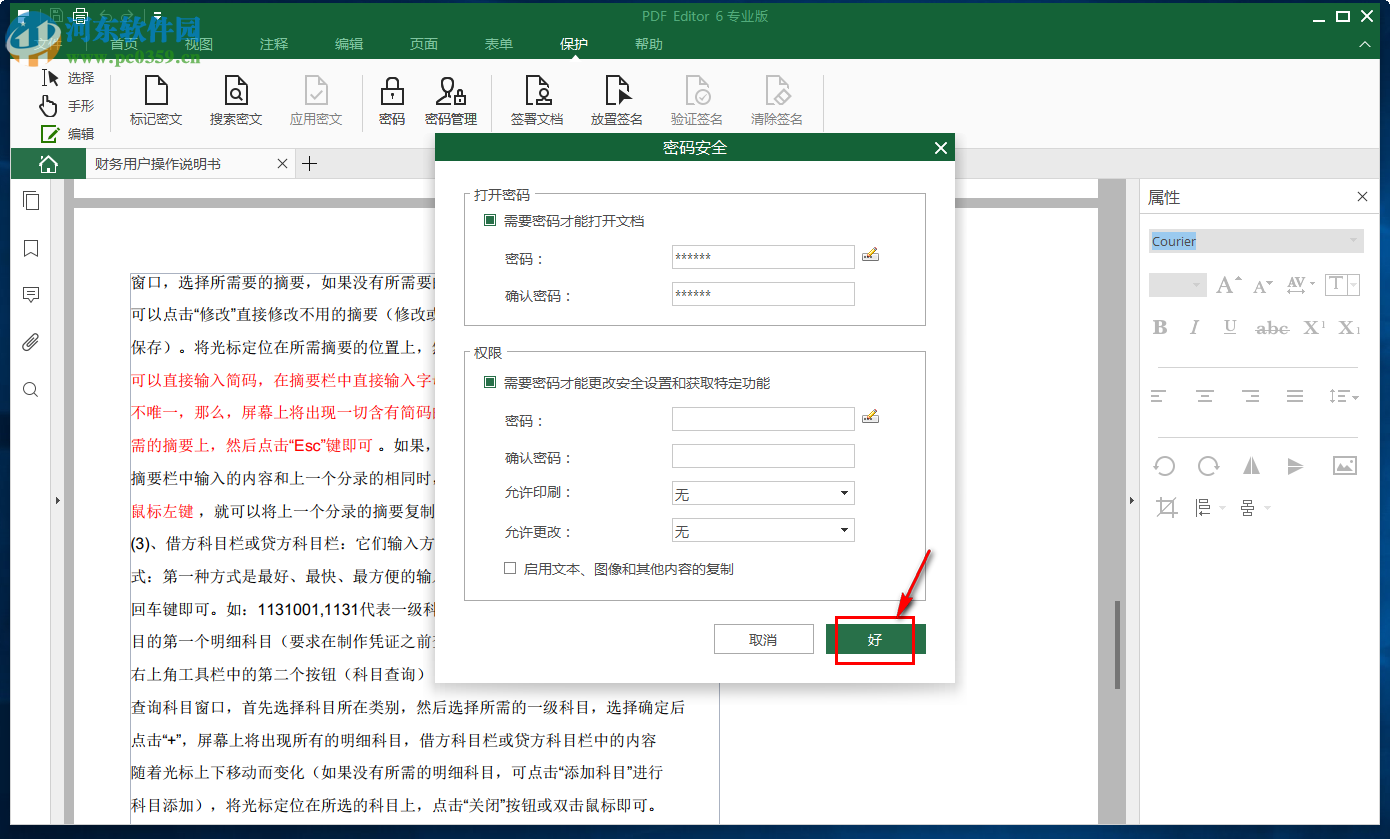Enable 启用文本、图像和其他内容的复制
Image resolution: width=1390 pixels, height=839 pixels.
510,567
